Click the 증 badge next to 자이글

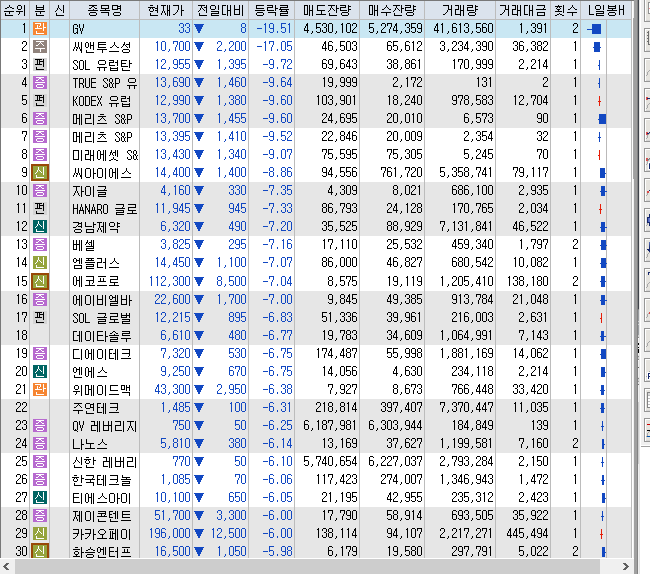coord(40,191)
